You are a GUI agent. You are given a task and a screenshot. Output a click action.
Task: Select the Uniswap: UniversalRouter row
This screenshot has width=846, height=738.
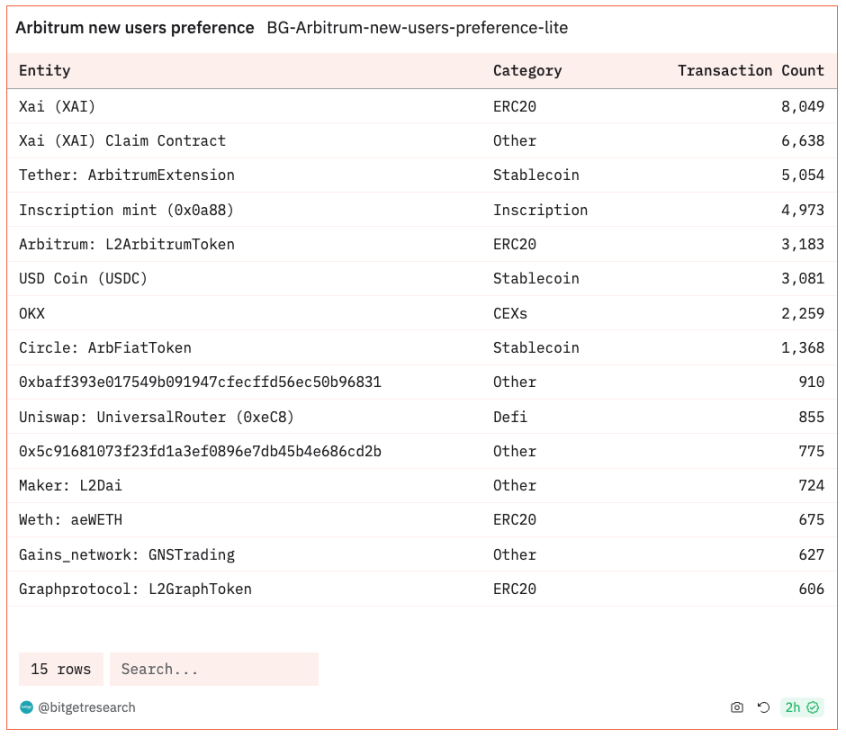tap(156, 417)
